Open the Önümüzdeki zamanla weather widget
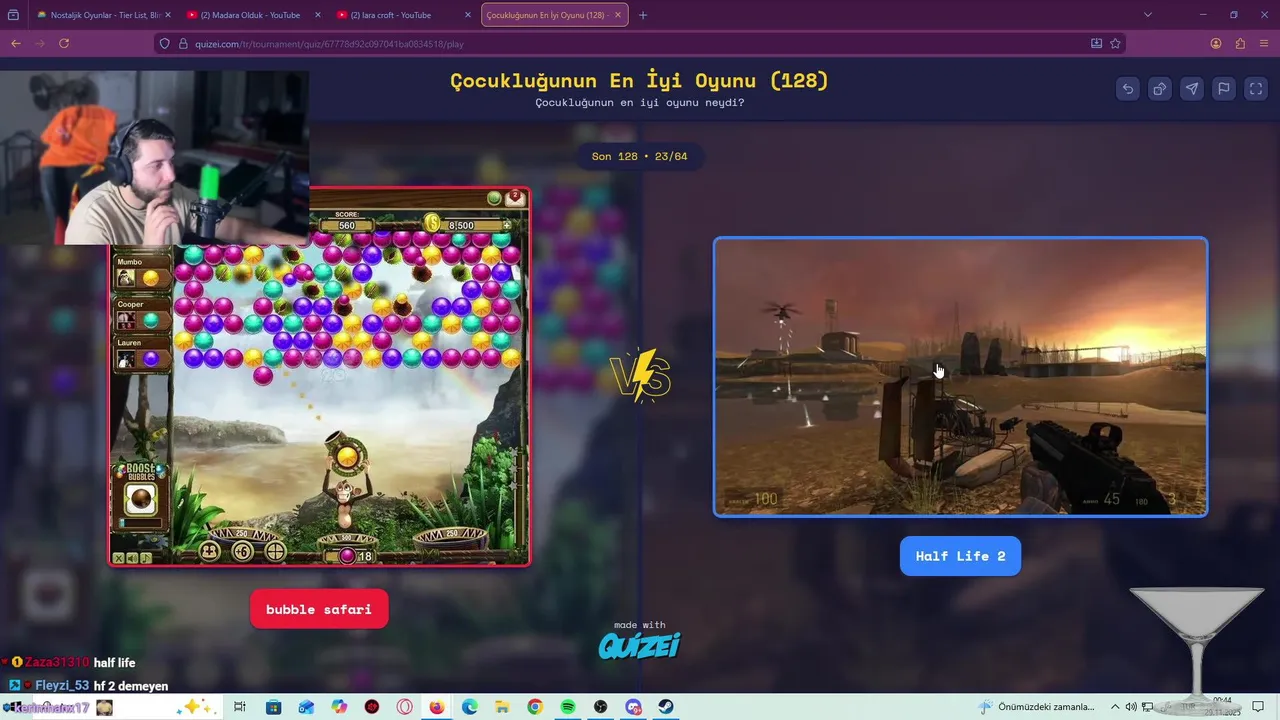Screen dimensions: 1280x720 pyautogui.click(x=1037, y=707)
